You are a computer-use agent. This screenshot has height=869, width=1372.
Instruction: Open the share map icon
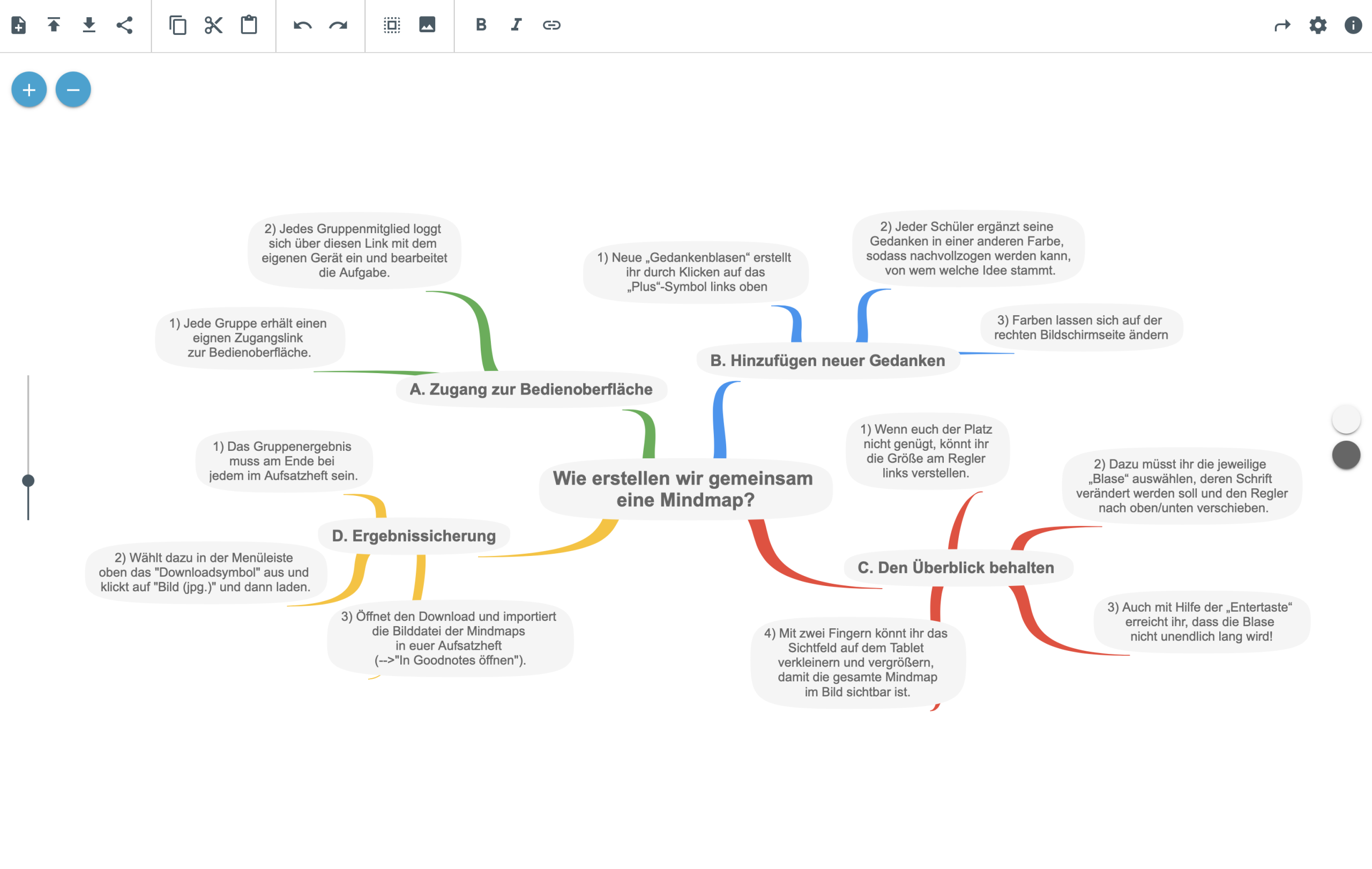coord(124,25)
